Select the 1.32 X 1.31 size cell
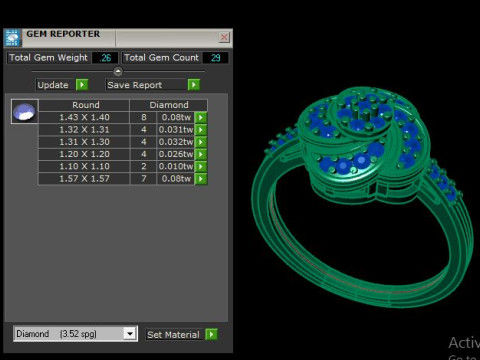 point(84,130)
